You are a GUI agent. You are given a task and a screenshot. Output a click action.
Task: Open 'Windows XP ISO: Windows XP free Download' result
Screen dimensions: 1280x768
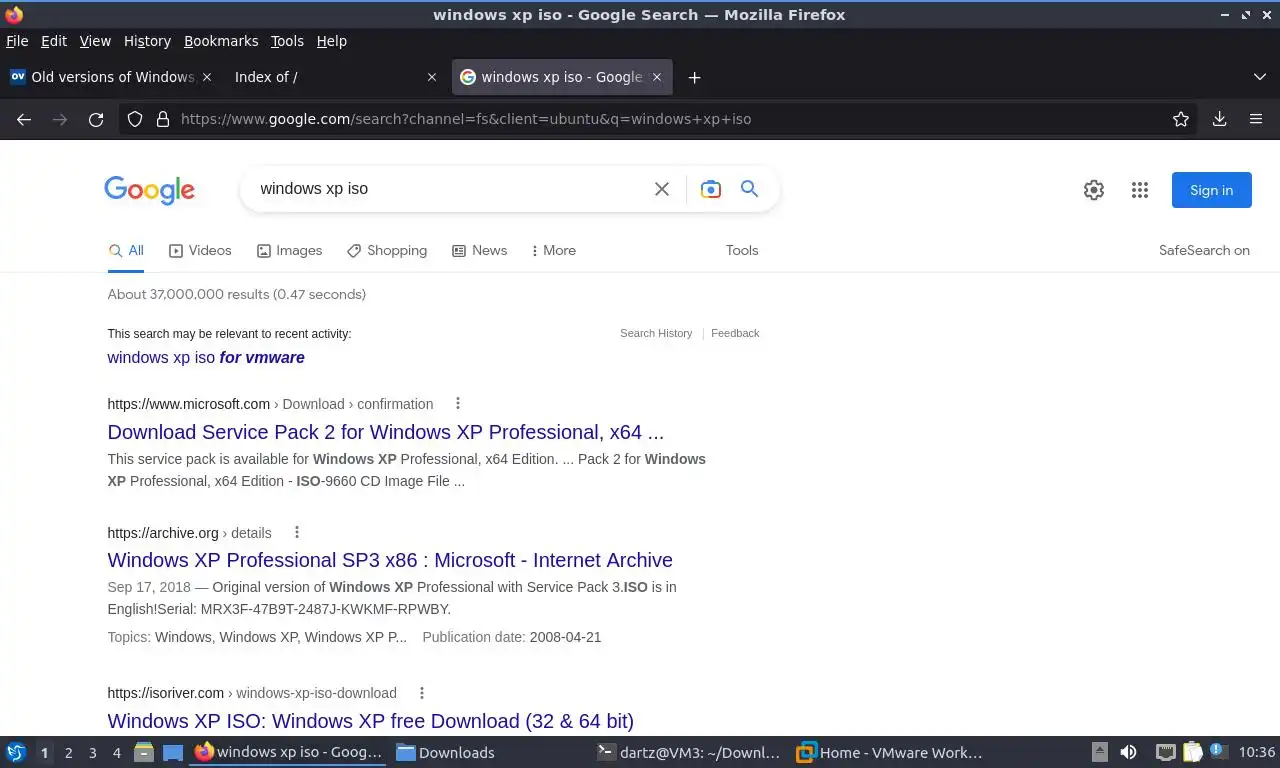pyautogui.click(x=370, y=720)
